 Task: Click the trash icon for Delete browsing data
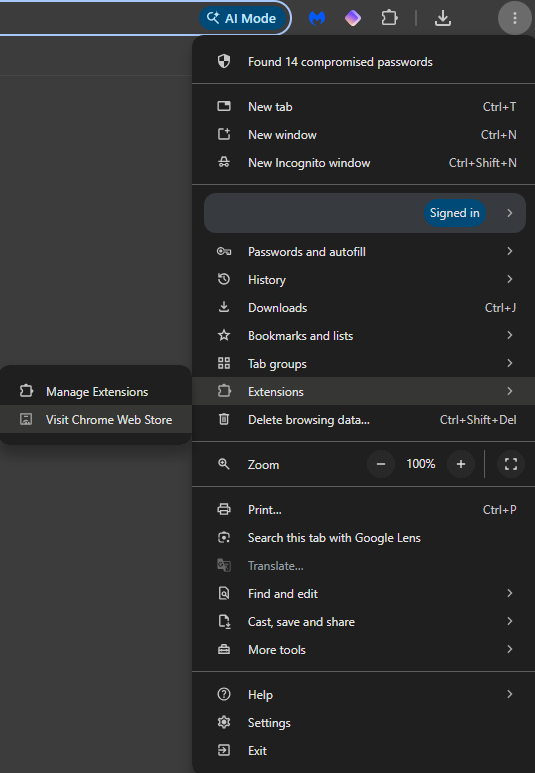click(224, 419)
